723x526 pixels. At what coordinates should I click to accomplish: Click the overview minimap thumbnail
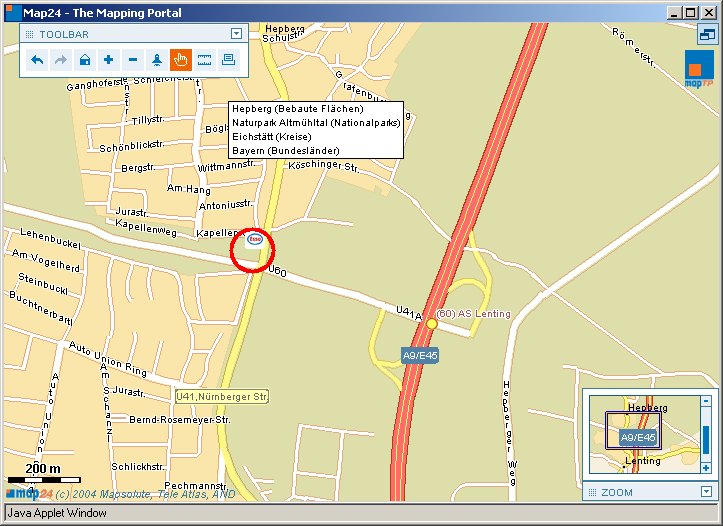click(640, 435)
